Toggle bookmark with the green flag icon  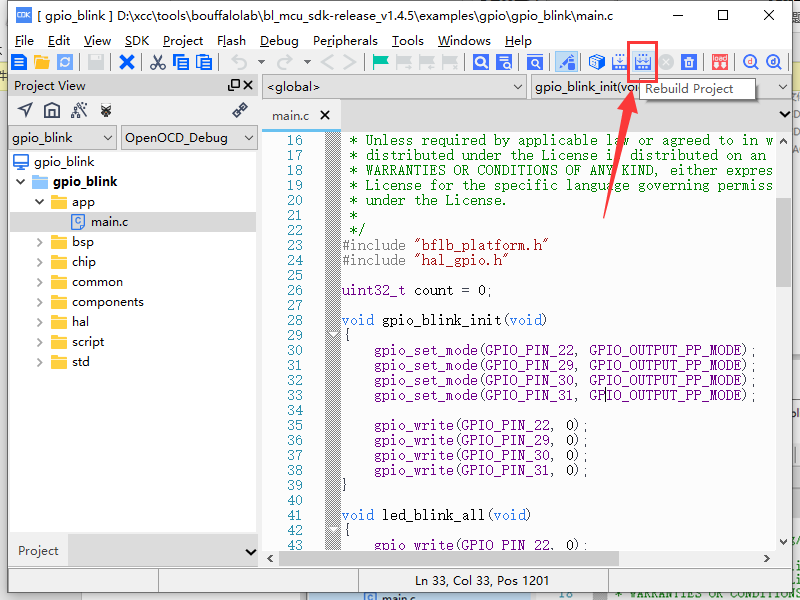tap(381, 62)
